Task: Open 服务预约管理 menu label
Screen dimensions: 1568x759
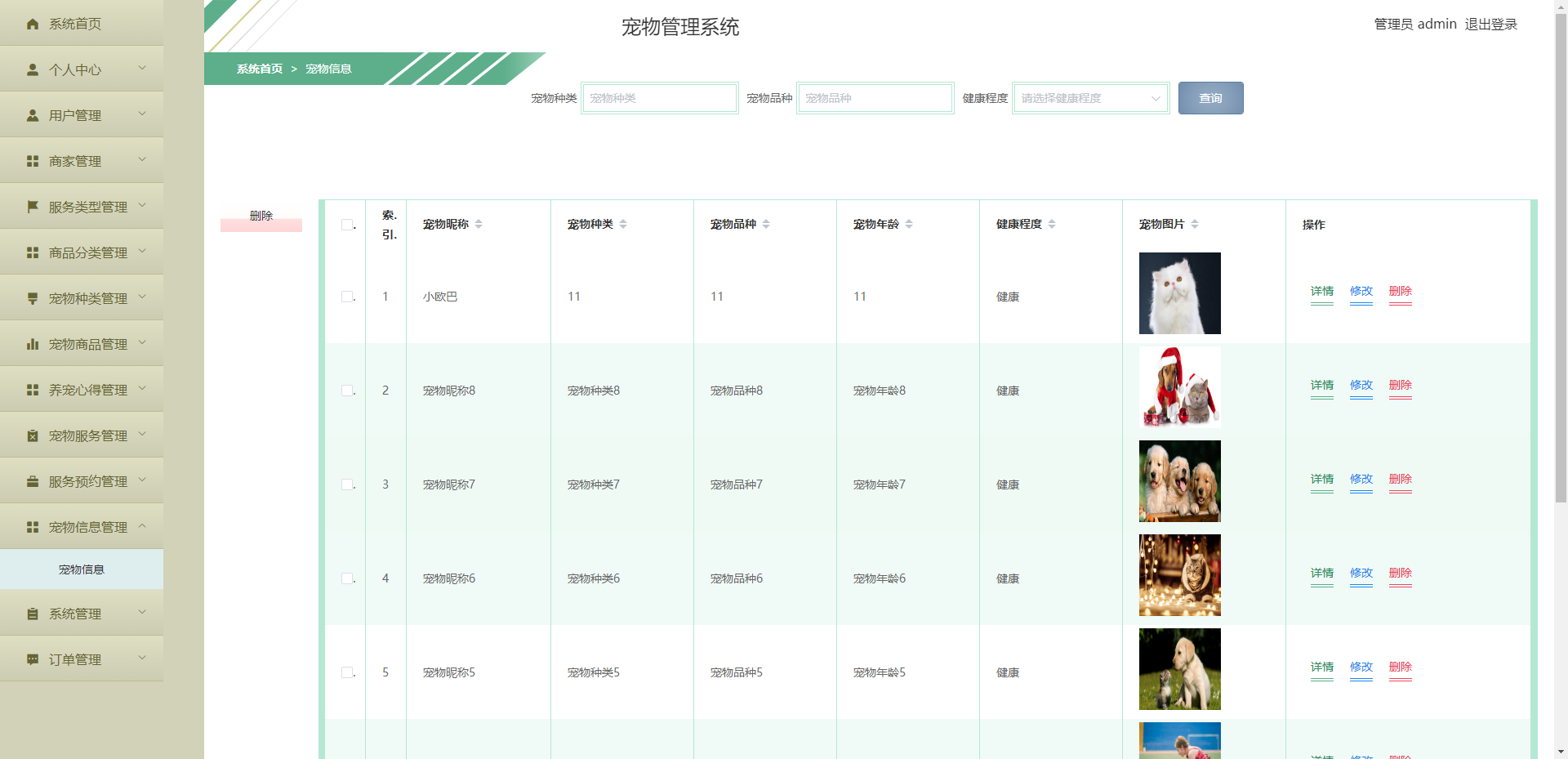Action: (x=88, y=482)
